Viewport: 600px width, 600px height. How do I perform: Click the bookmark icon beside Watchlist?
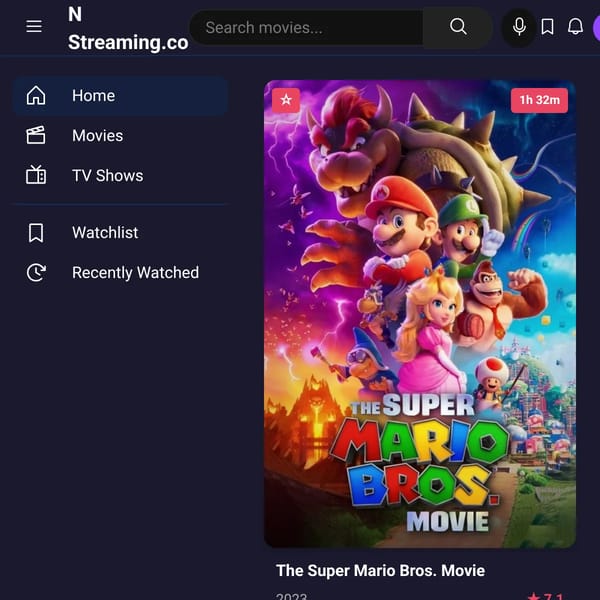tap(36, 233)
